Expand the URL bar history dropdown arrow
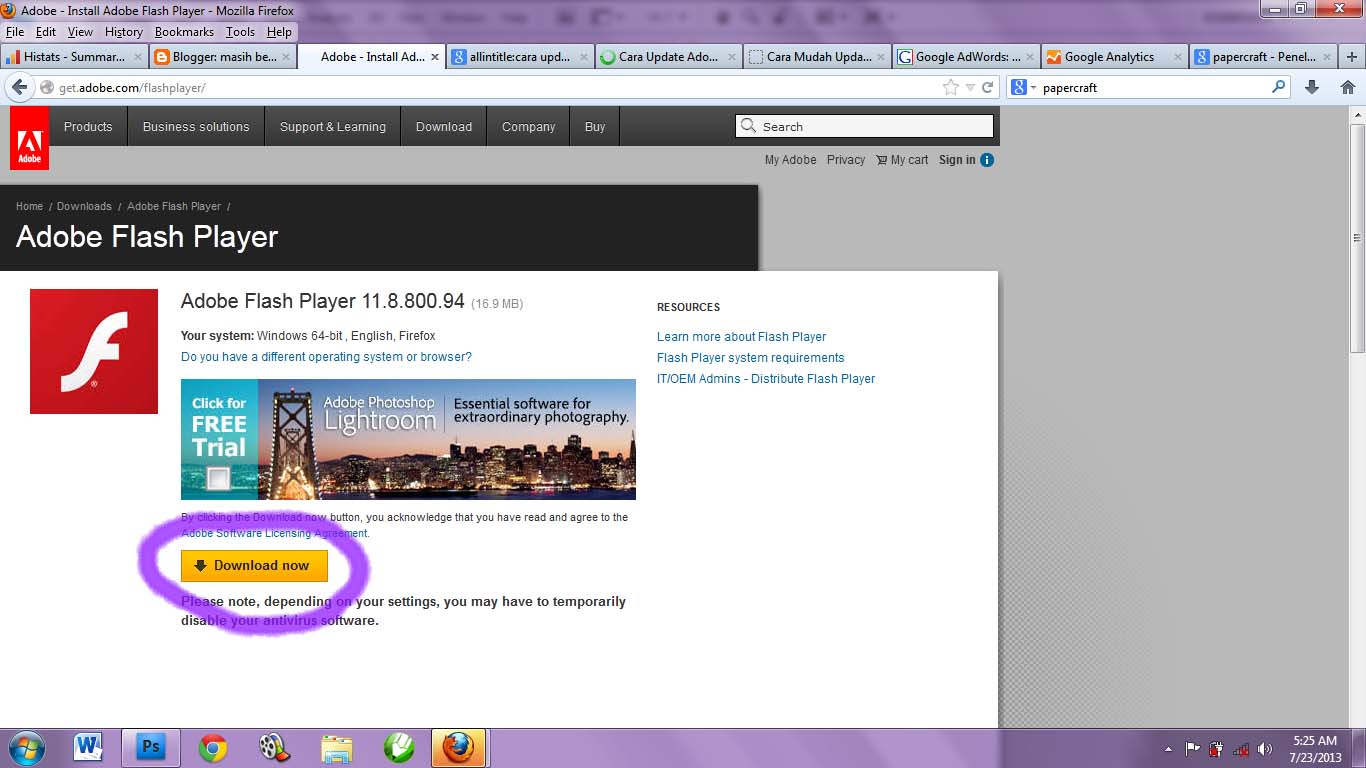Image resolution: width=1366 pixels, height=768 pixels. coord(969,88)
